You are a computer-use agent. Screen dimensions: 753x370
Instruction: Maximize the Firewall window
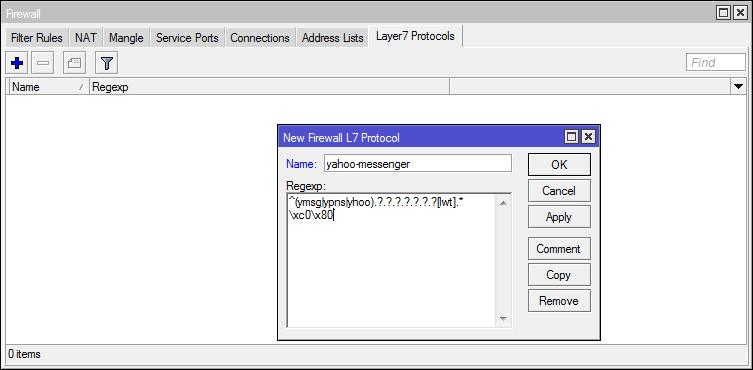pyautogui.click(x=724, y=13)
